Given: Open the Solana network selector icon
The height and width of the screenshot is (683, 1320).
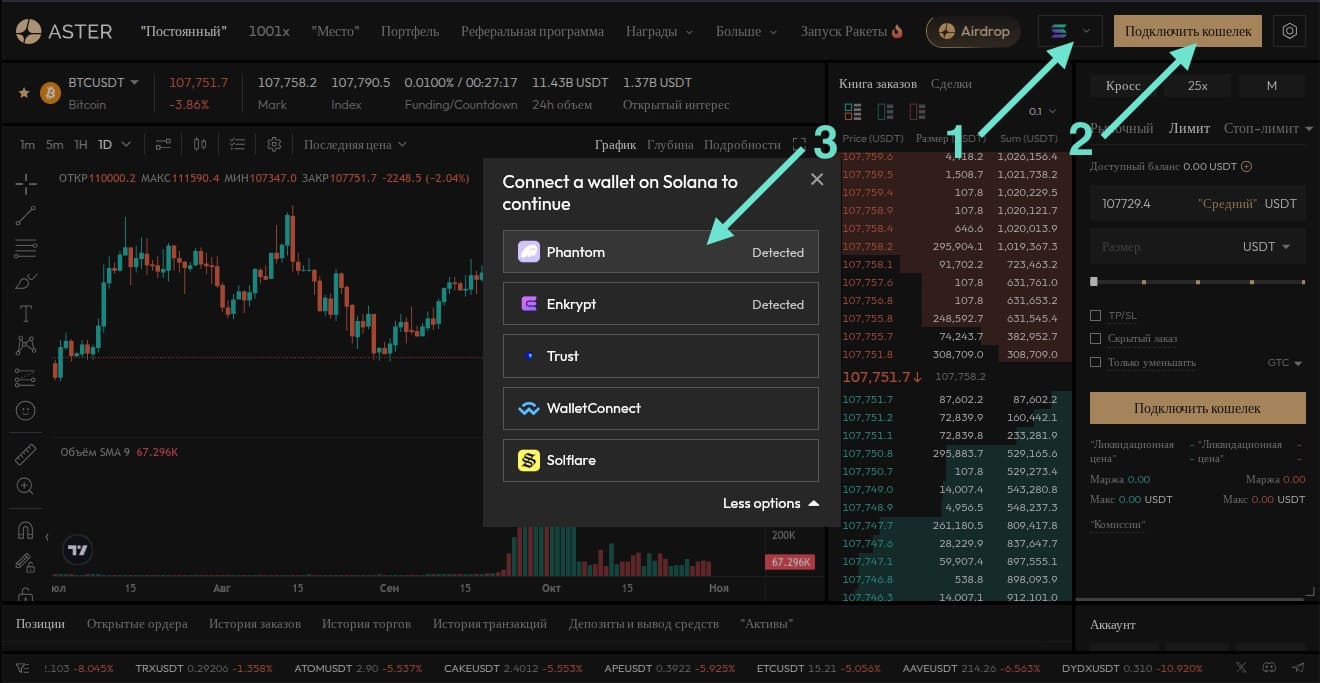Looking at the screenshot, I should coord(1059,31).
